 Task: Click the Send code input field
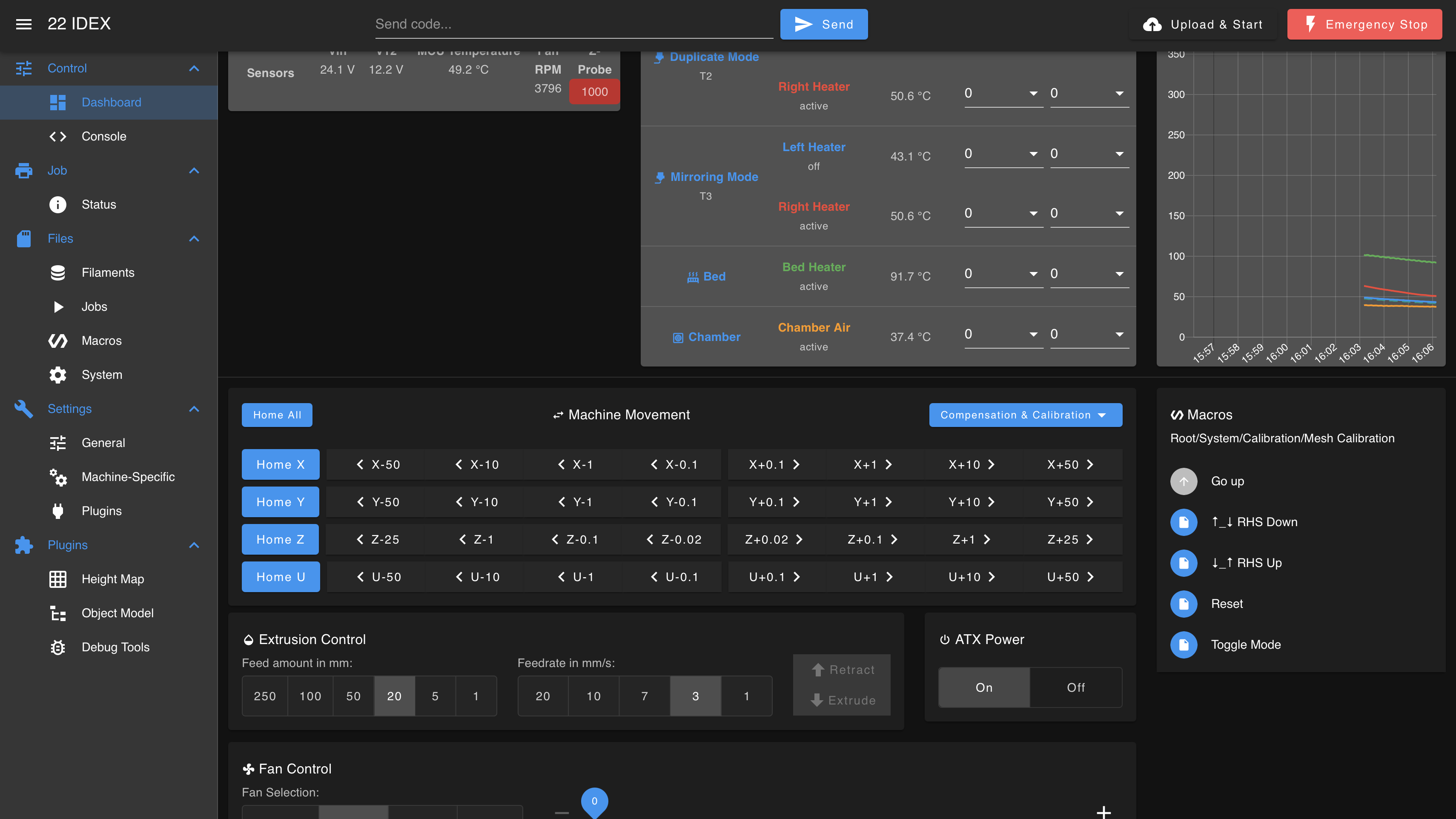(x=574, y=24)
